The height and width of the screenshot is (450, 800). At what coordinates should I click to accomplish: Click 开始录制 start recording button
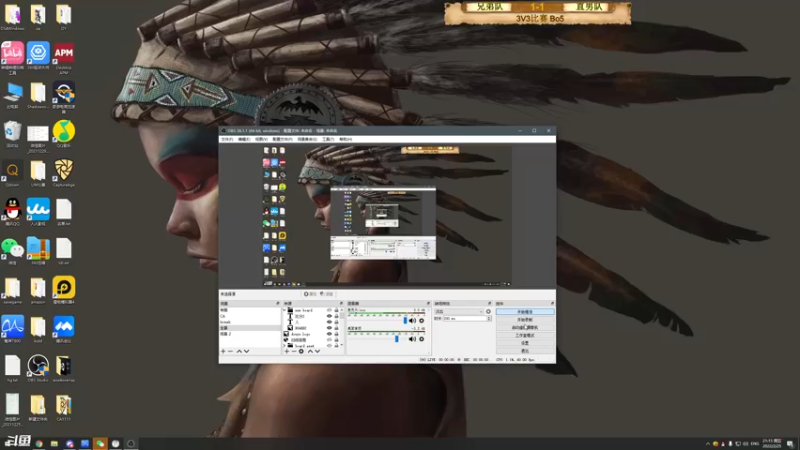pyautogui.click(x=525, y=319)
